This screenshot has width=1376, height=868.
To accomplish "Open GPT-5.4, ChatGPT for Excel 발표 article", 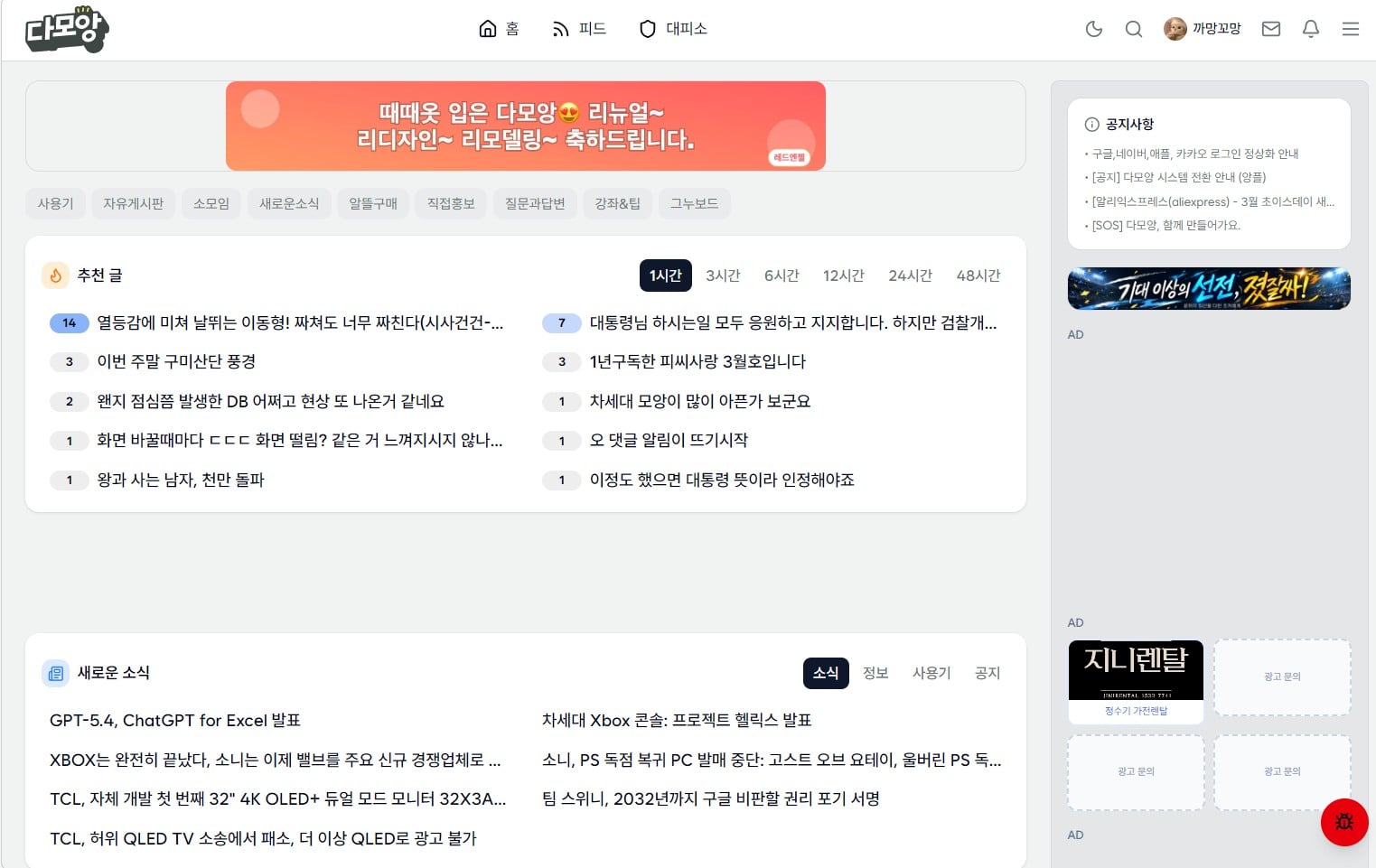I will (x=174, y=720).
